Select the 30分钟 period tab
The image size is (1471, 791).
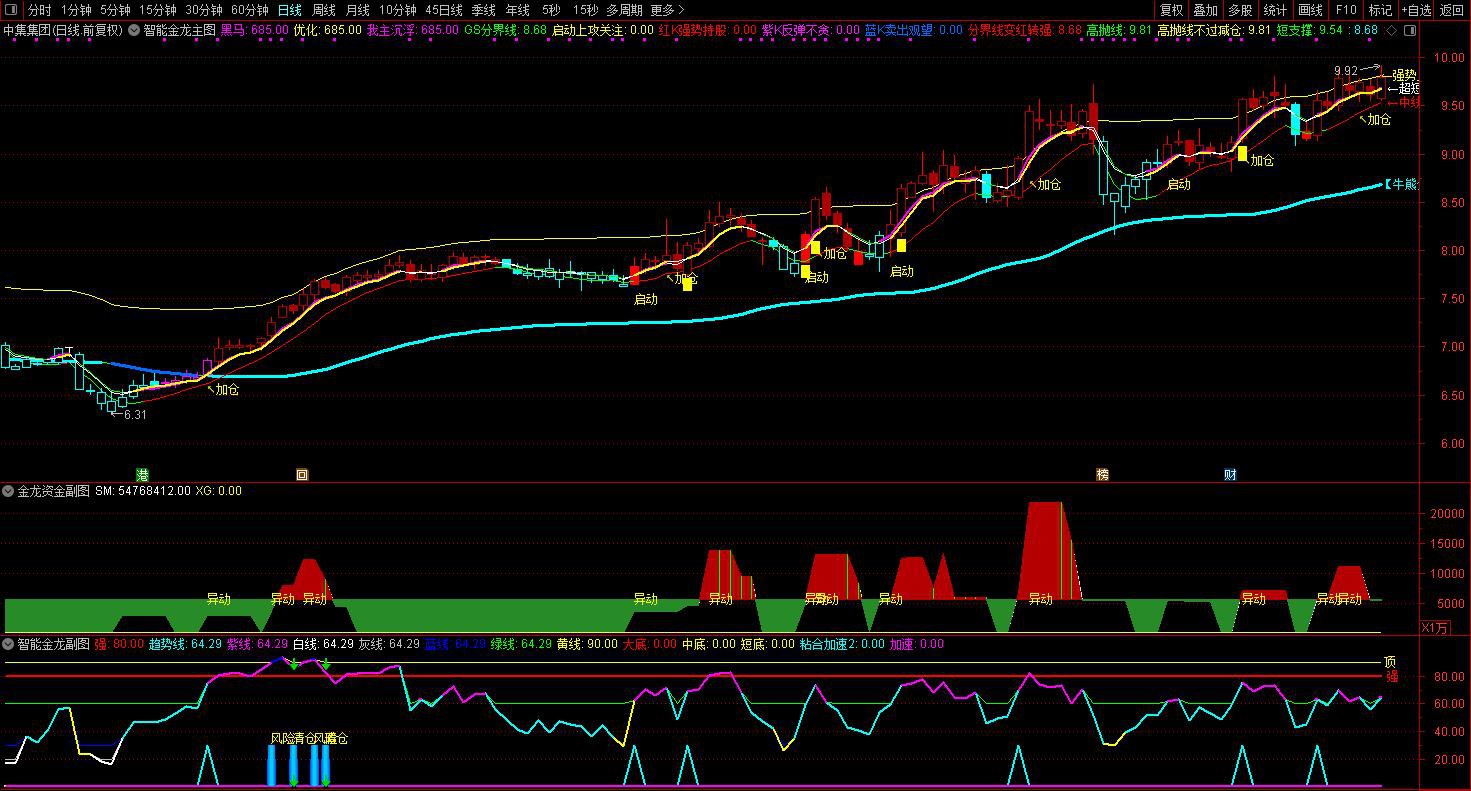[x=204, y=10]
